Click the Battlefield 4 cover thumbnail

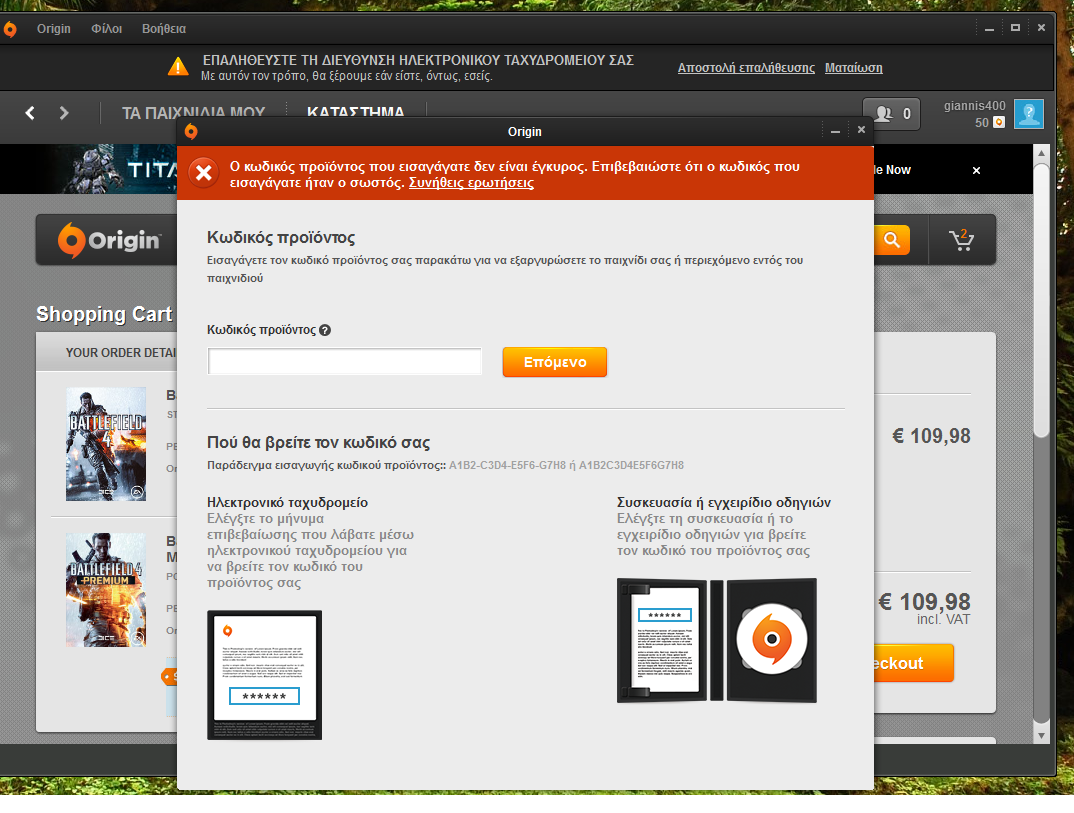106,444
